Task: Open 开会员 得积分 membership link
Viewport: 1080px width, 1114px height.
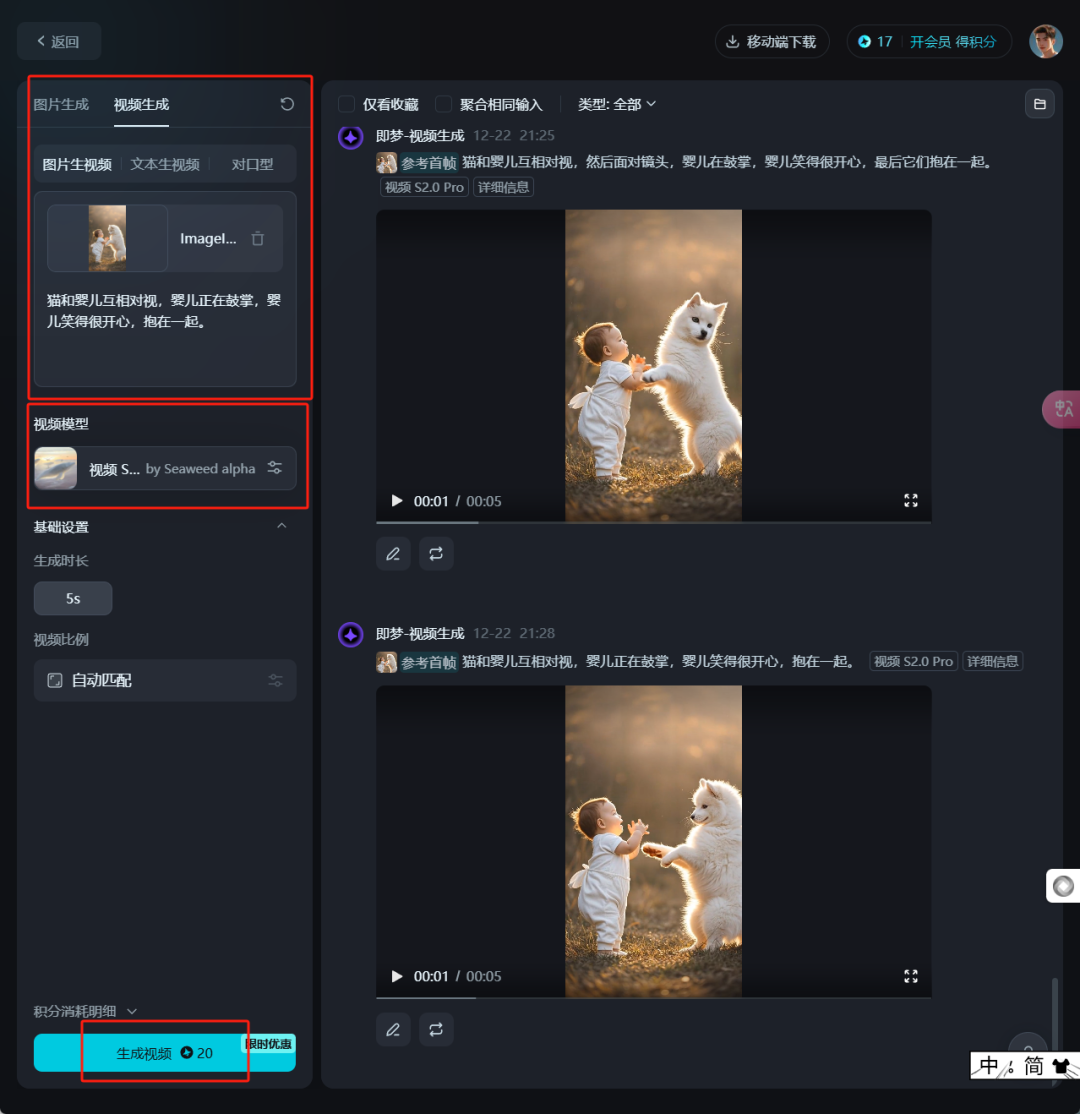Action: click(x=953, y=42)
